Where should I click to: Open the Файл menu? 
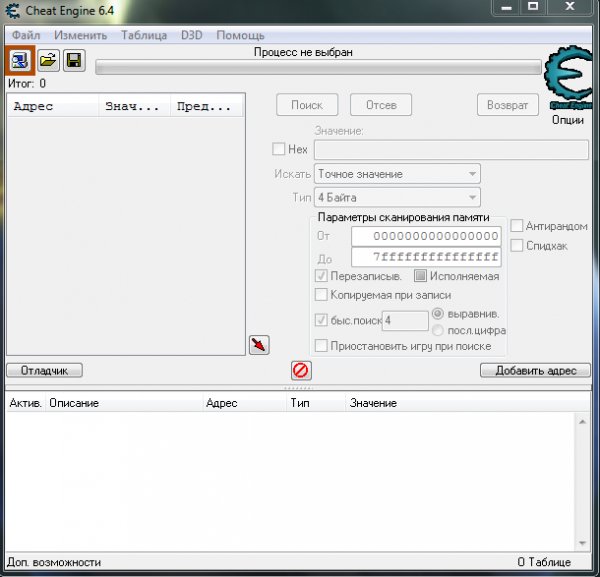pos(26,35)
